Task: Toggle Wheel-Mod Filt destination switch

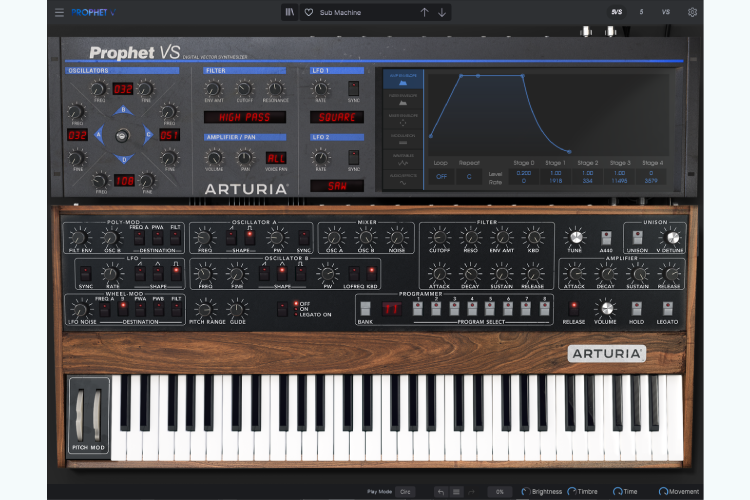Action: [176, 309]
